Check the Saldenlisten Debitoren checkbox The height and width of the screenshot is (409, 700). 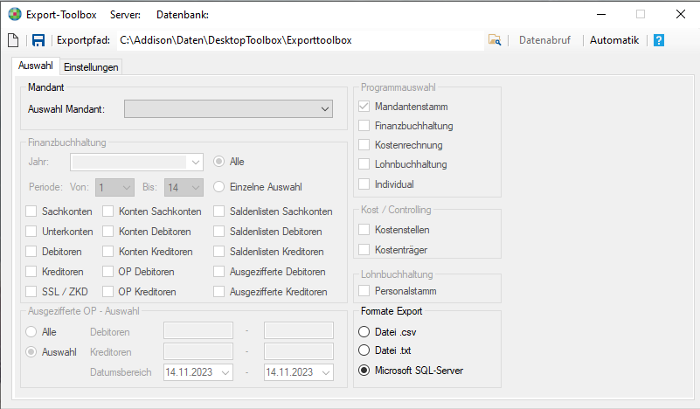[219, 231]
